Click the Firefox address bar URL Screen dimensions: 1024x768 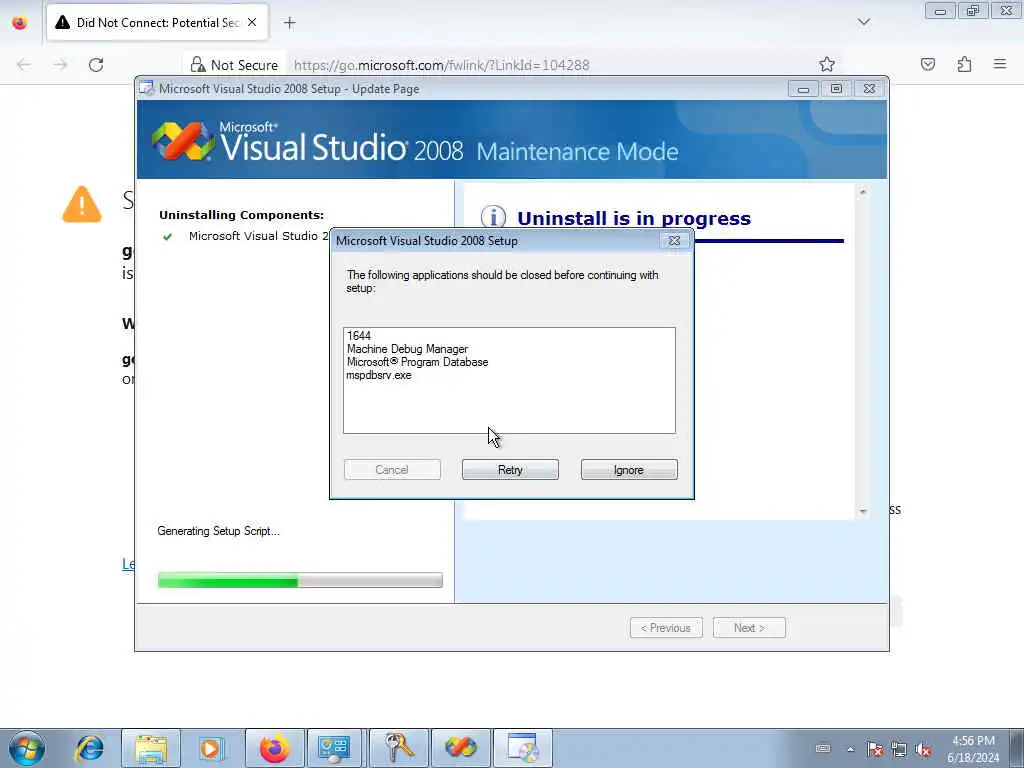441,65
